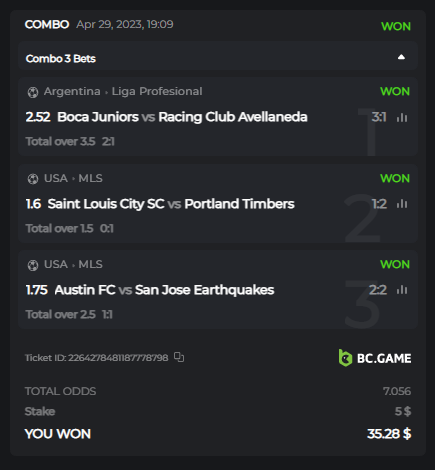The width and height of the screenshot is (435, 470).
Task: Click the 1:2 score of Portland Timbers match
Action: click(x=379, y=204)
